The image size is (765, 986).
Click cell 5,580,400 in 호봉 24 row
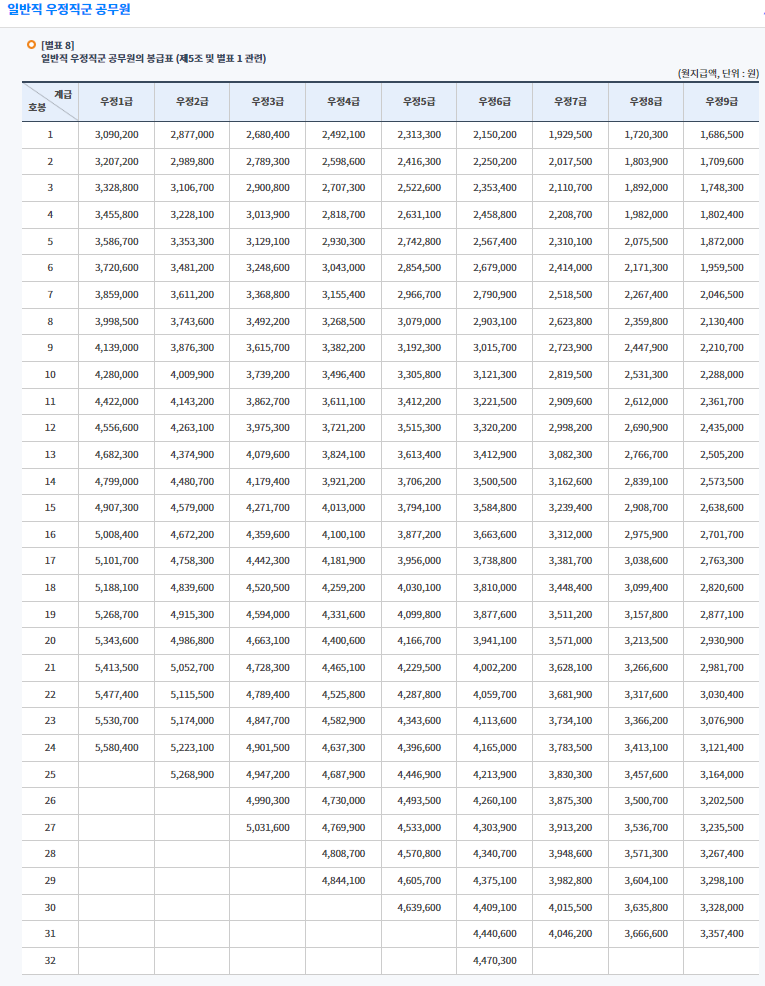[x=116, y=747]
